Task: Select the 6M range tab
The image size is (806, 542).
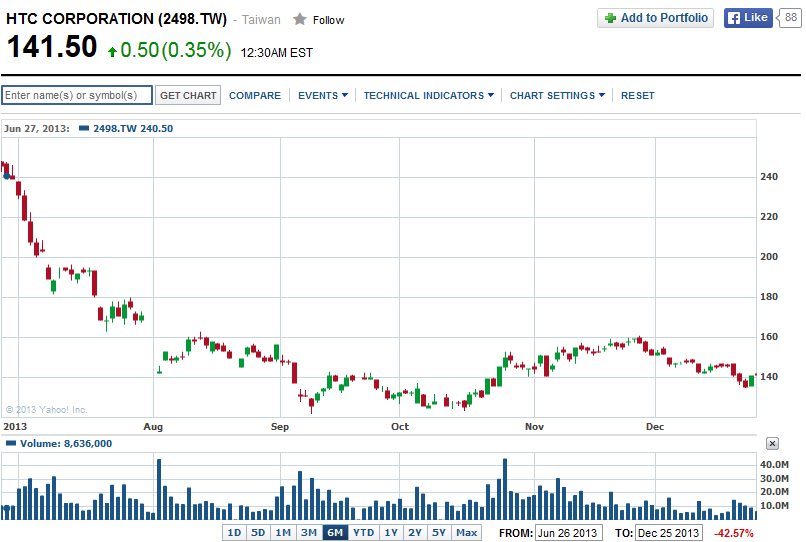Action: 335,533
